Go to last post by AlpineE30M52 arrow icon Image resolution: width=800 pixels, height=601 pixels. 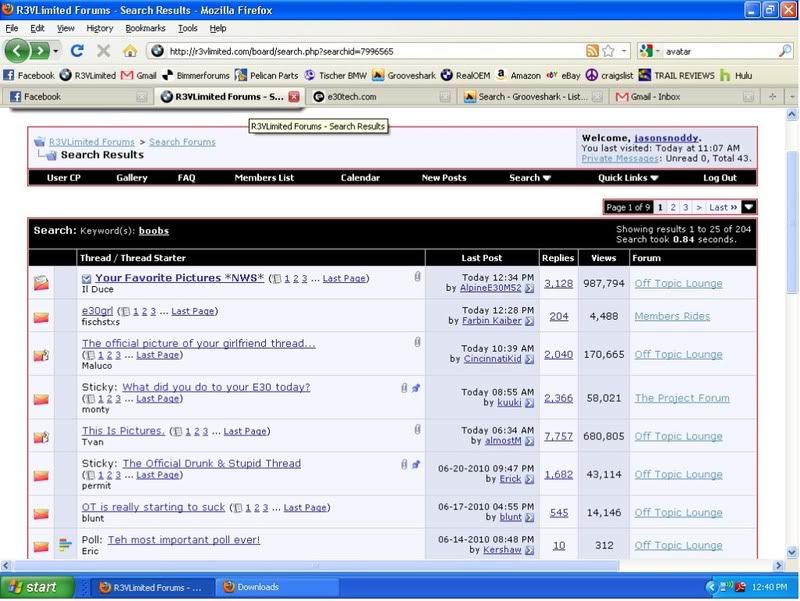point(530,288)
